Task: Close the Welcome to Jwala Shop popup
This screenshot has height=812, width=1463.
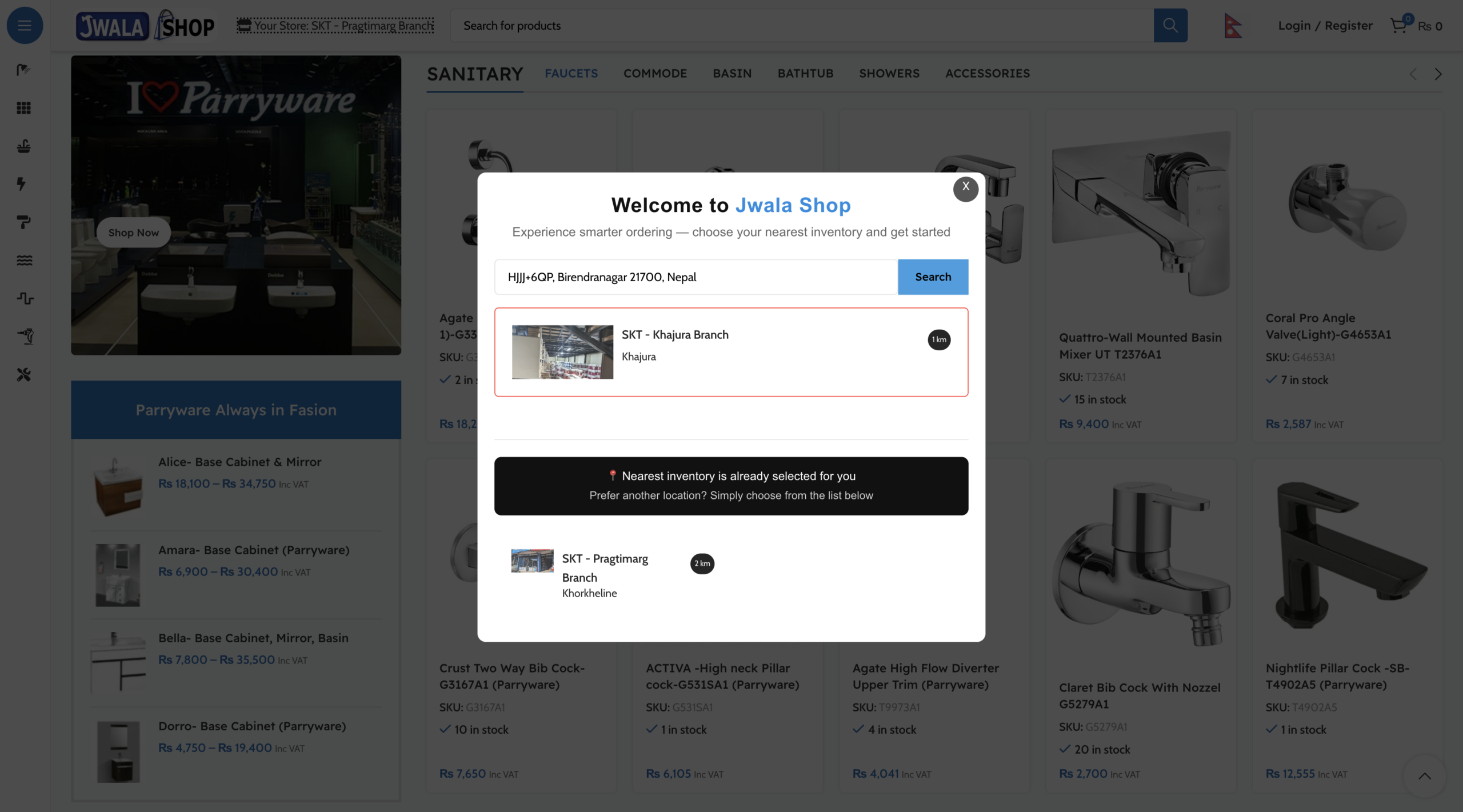Action: [x=965, y=188]
